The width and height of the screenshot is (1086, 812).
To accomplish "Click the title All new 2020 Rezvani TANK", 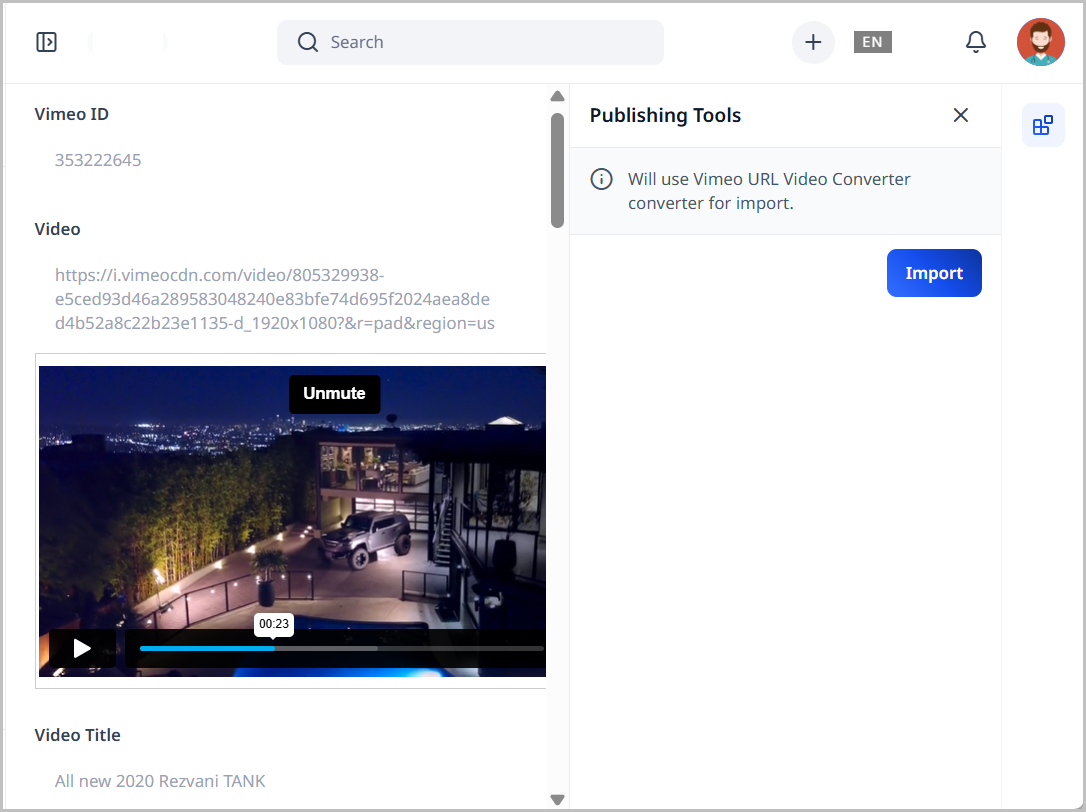I will pyautogui.click(x=160, y=781).
